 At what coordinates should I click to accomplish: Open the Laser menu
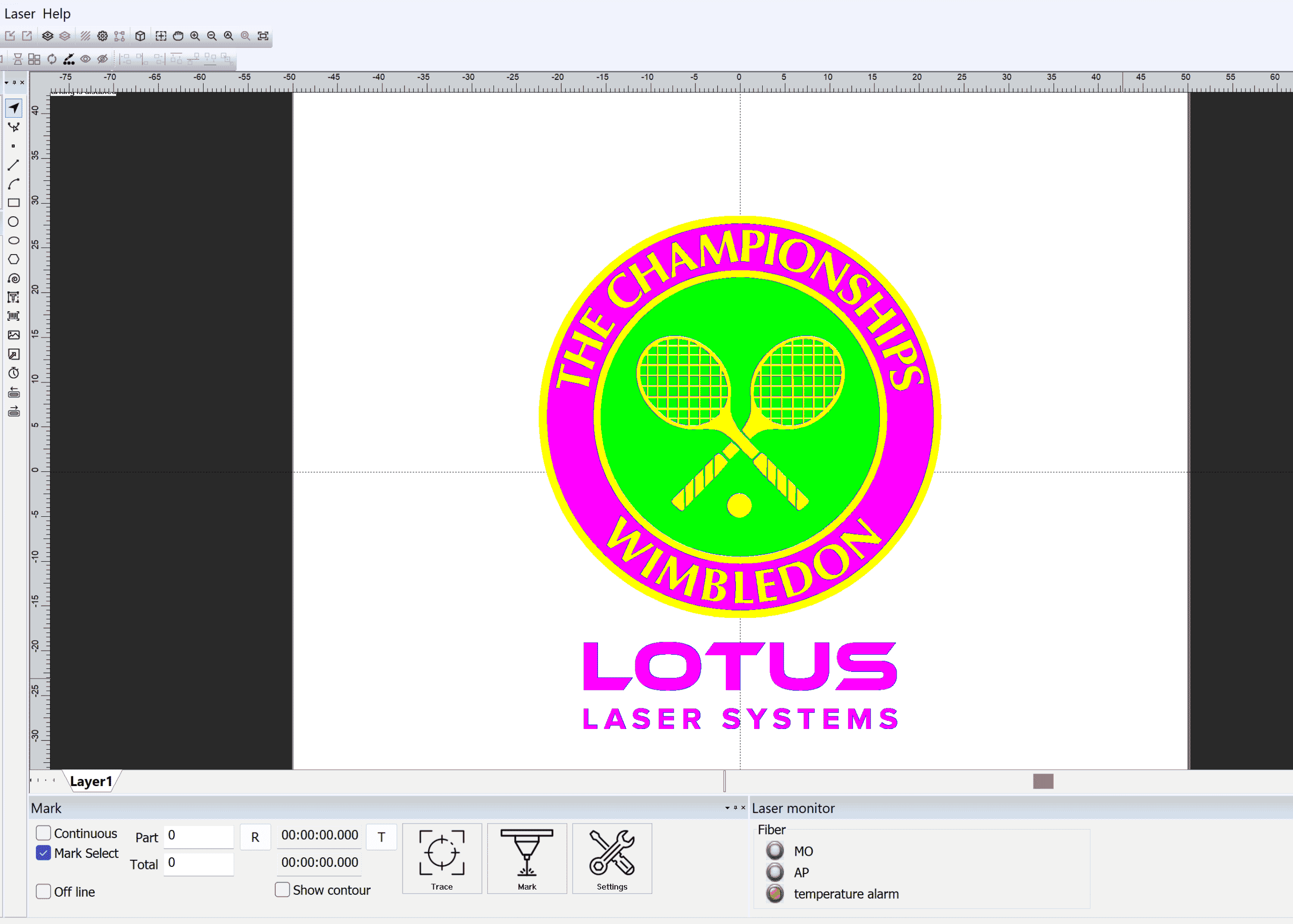pyautogui.click(x=19, y=13)
